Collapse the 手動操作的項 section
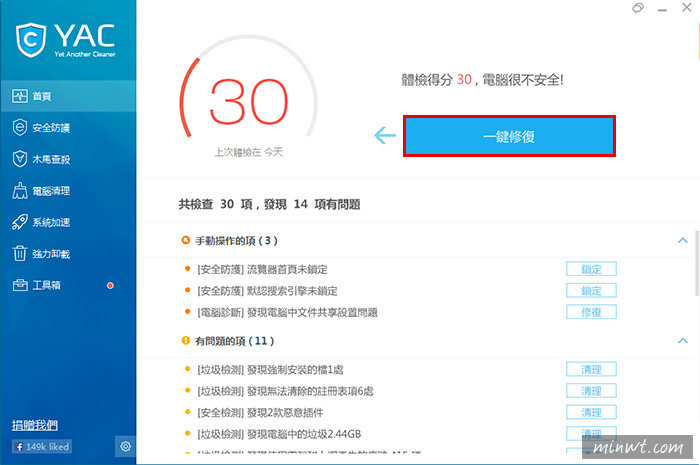 point(683,241)
